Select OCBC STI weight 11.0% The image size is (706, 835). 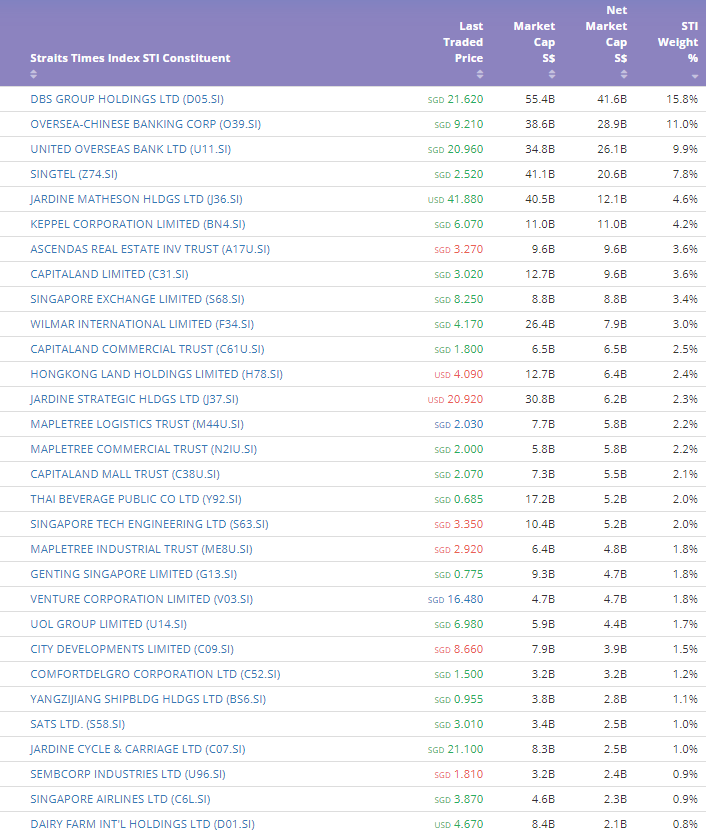coord(682,125)
